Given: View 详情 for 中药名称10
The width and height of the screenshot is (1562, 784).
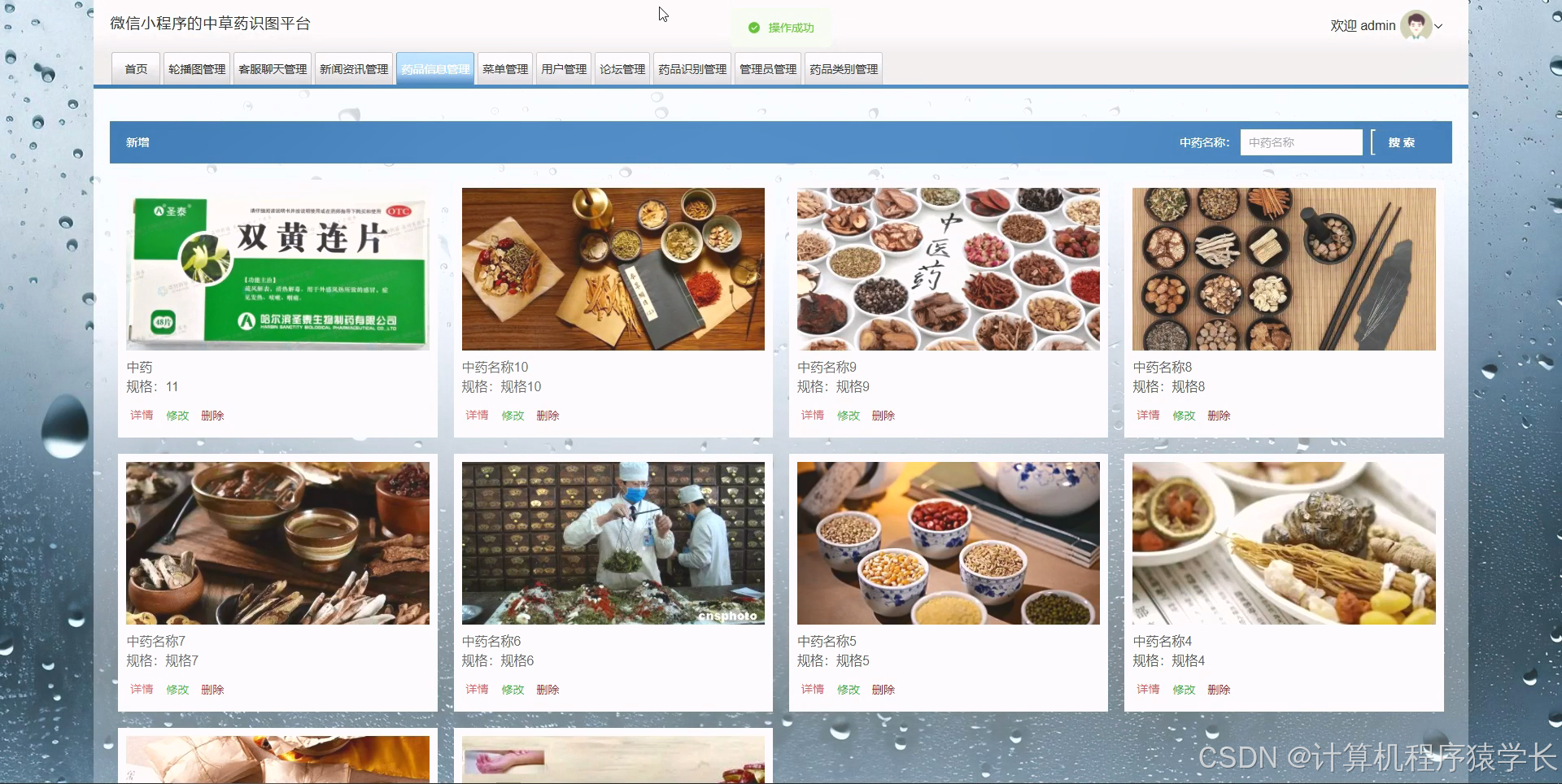Looking at the screenshot, I should point(477,416).
